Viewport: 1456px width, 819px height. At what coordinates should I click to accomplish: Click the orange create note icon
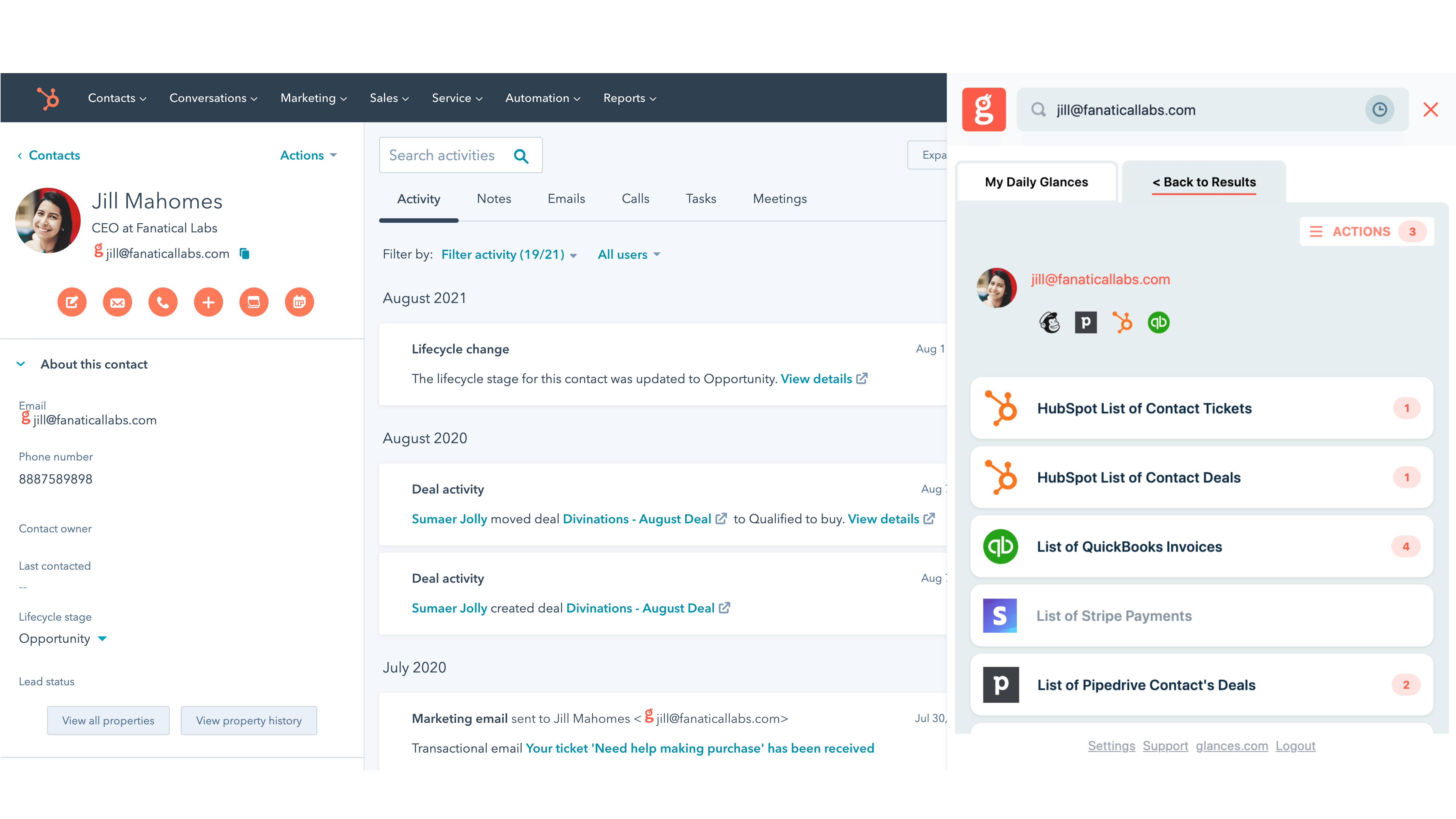72,302
